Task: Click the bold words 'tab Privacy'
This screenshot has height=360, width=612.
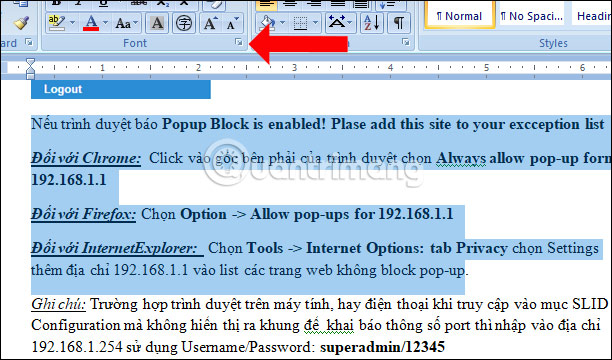Action: coord(469,248)
